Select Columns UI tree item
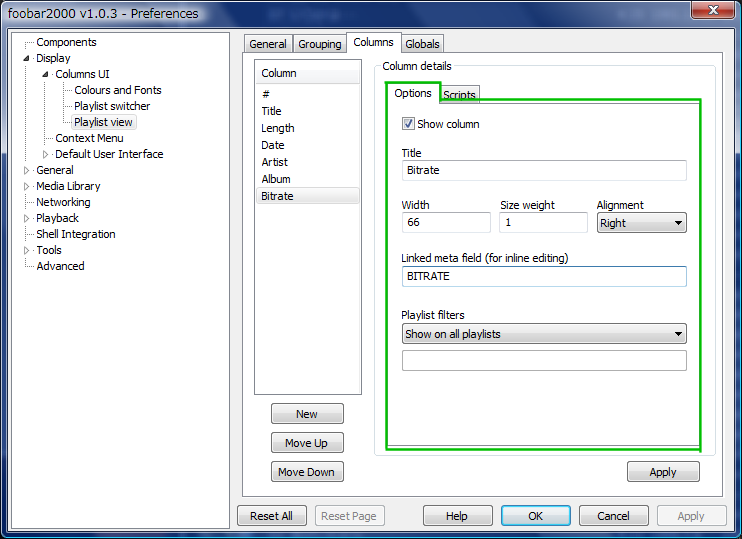The image size is (742, 539). click(82, 74)
